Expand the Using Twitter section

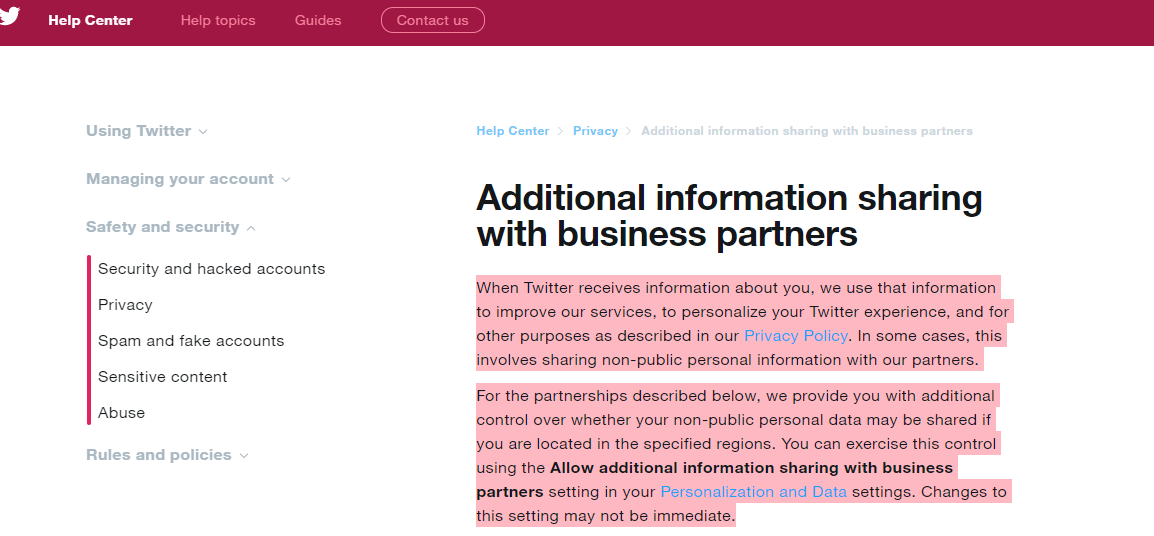(146, 131)
